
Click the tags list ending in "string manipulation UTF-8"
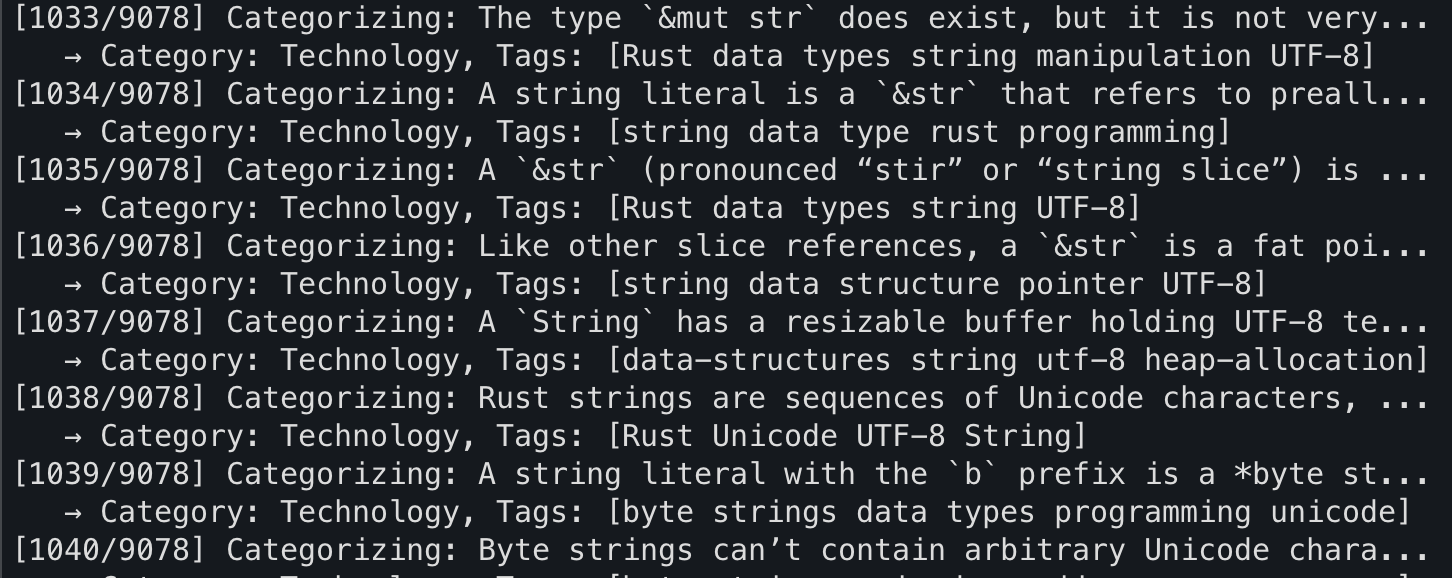[x=991, y=56]
